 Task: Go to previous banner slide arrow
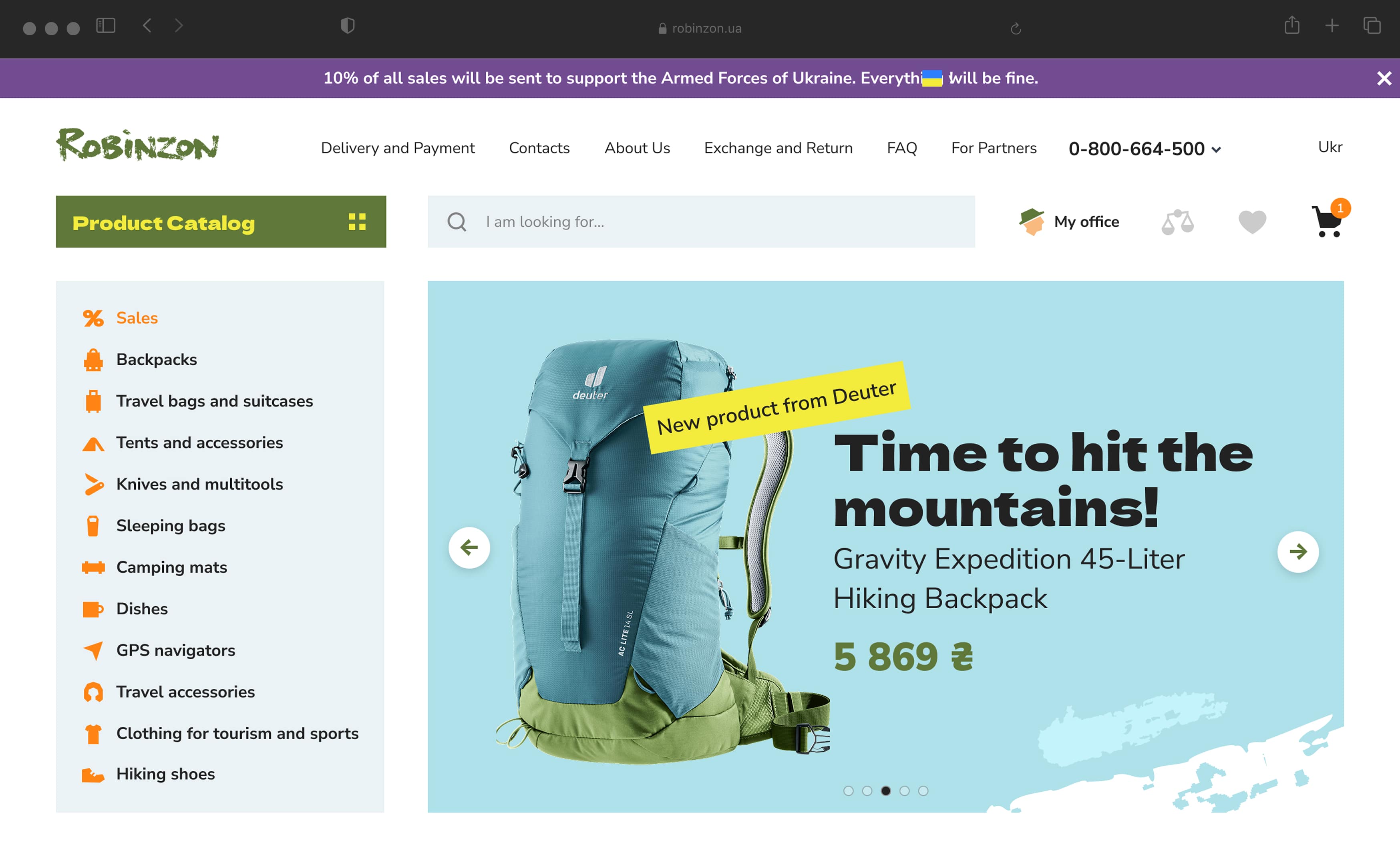pos(469,547)
